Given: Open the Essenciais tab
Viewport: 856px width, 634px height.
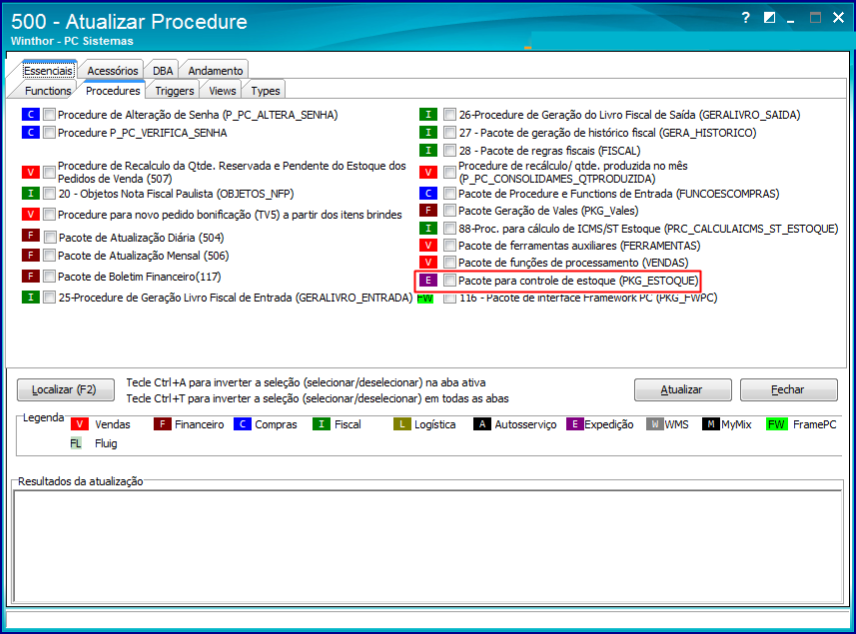Looking at the screenshot, I should click(x=48, y=70).
